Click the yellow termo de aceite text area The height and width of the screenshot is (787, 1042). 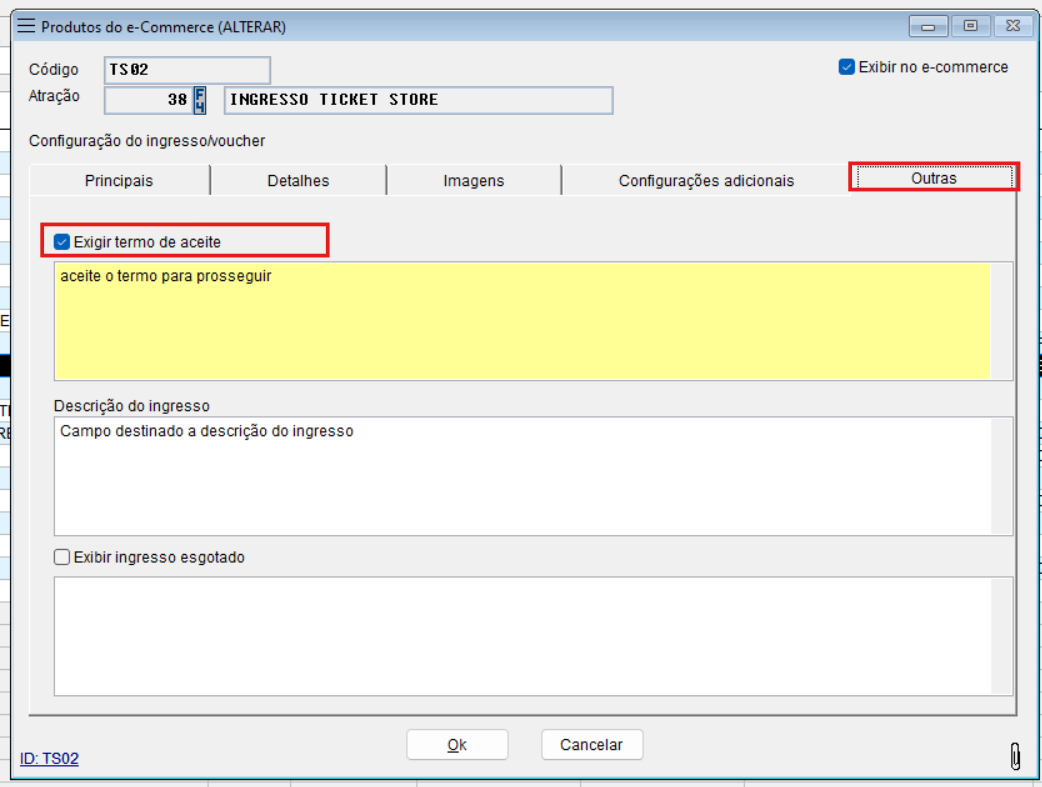[x=522, y=322]
